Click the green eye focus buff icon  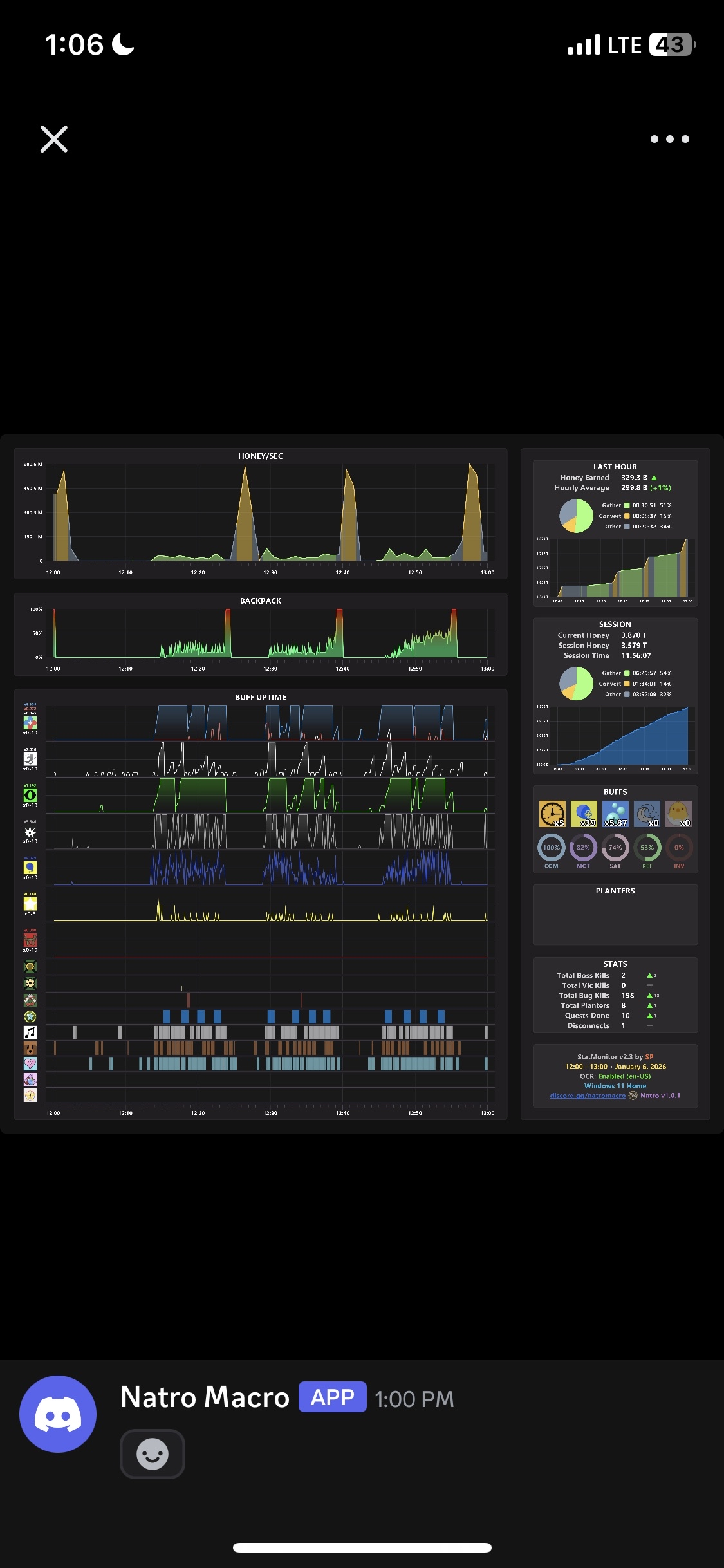pos(30,795)
